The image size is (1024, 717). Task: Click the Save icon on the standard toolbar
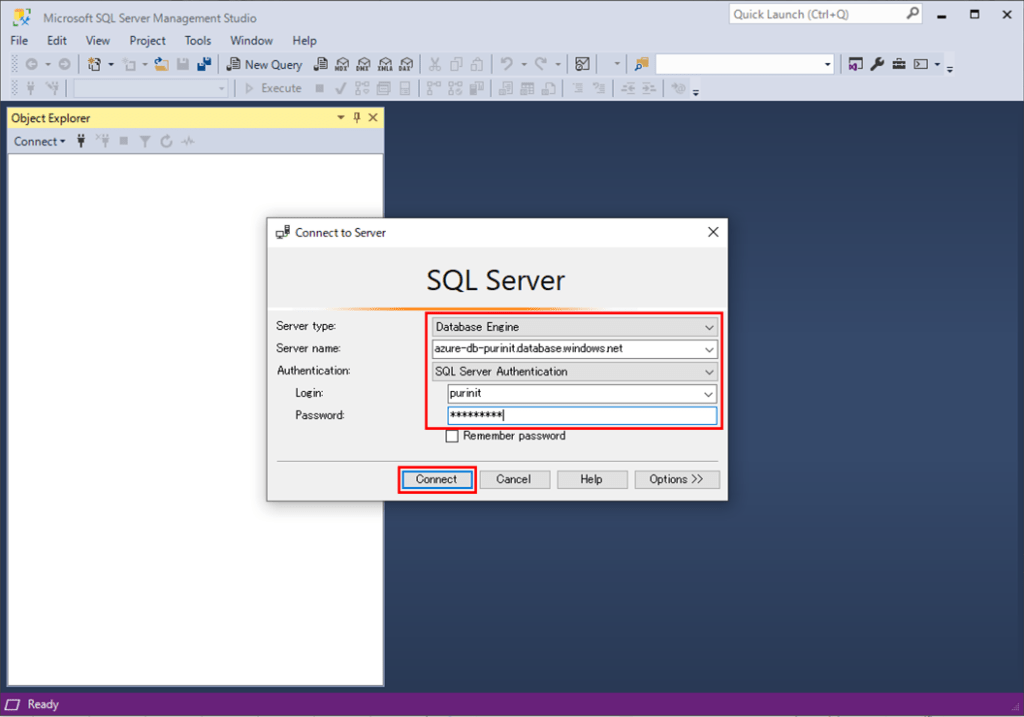coord(185,64)
